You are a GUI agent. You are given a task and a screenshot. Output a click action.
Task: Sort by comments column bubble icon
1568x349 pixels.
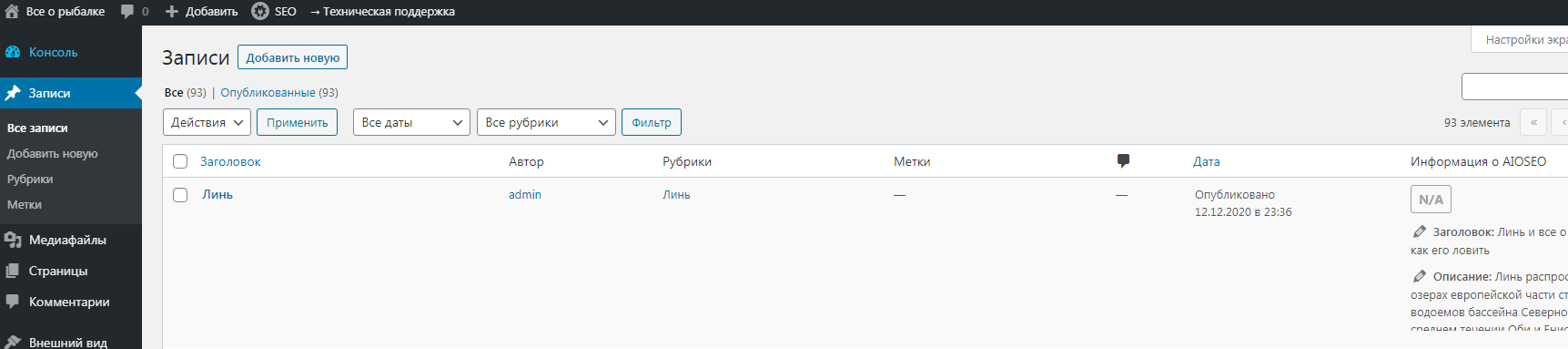1123,161
